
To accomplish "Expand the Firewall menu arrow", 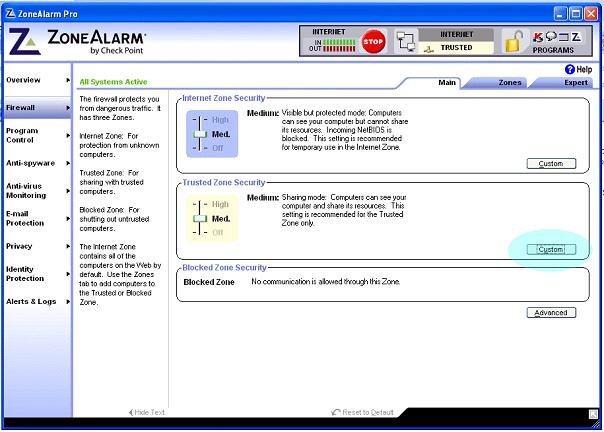I will click(68, 108).
